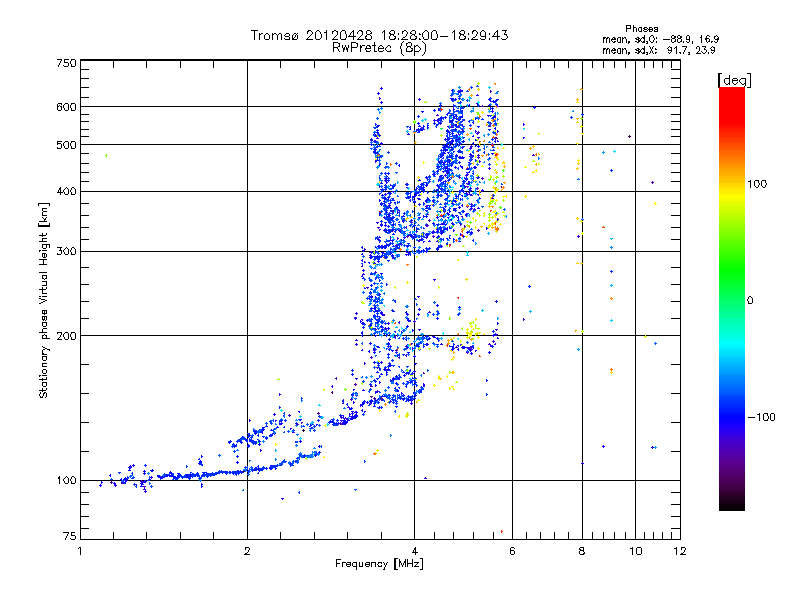
Task: Click the "[deg]" colorbar unit label
Action: pos(734,80)
